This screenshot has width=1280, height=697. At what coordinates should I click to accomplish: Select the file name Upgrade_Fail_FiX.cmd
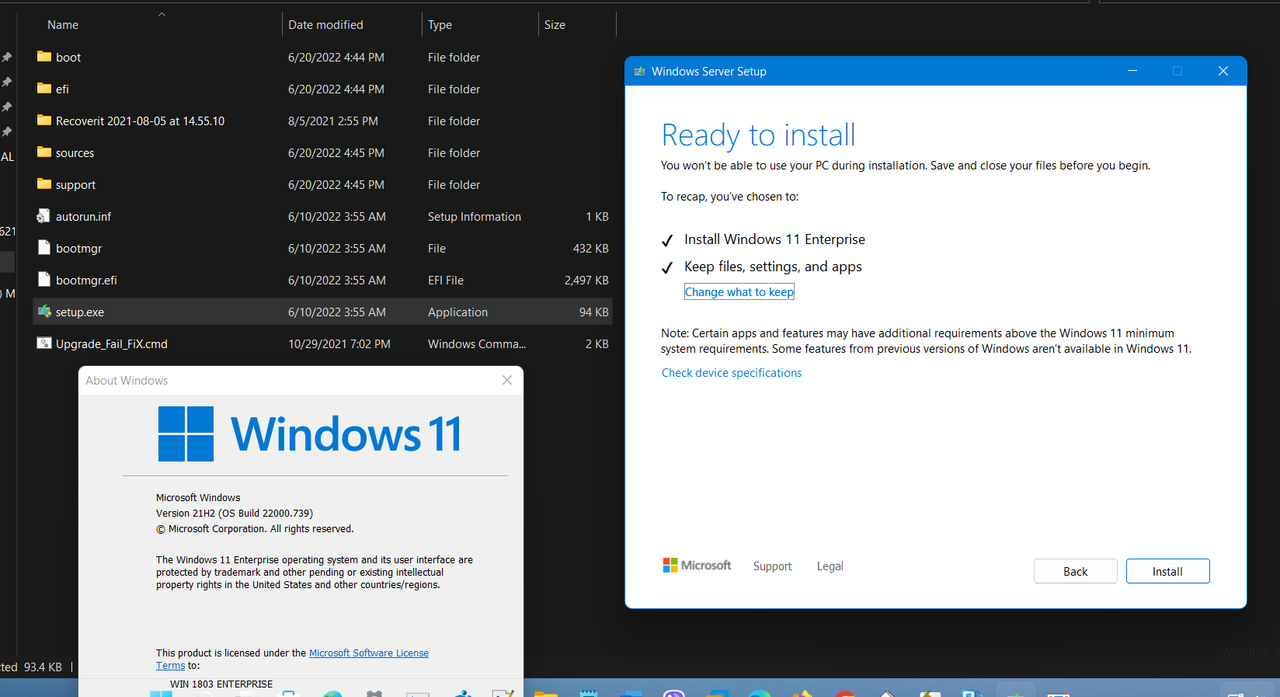point(112,344)
